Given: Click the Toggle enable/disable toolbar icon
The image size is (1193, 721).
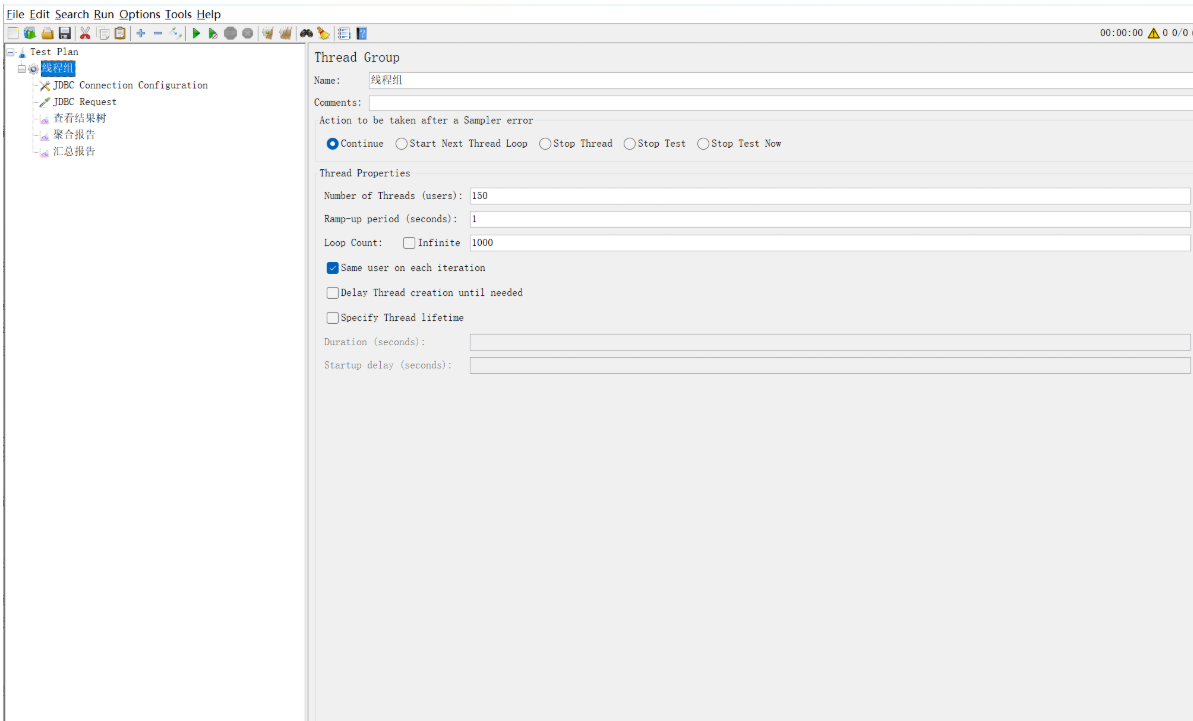Looking at the screenshot, I should 176,33.
